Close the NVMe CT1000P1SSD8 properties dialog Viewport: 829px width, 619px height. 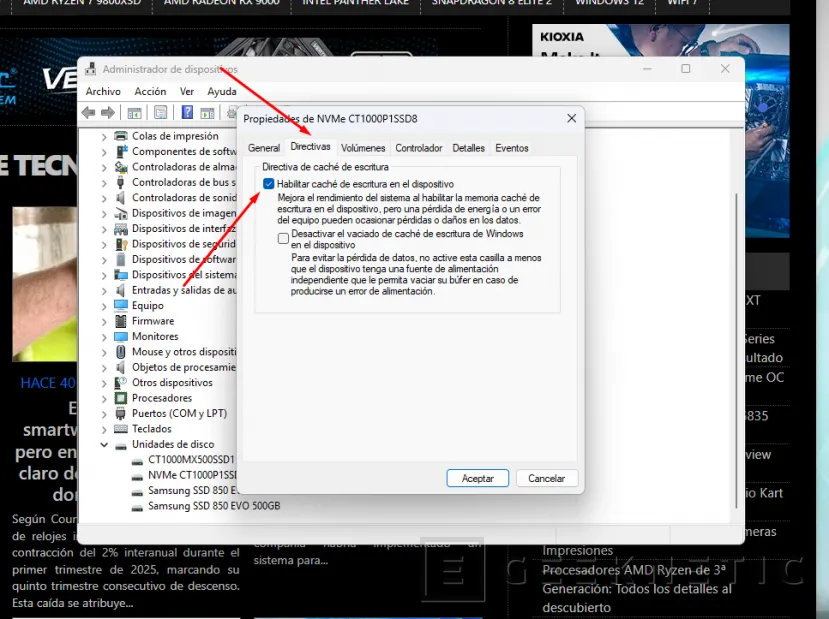point(572,118)
